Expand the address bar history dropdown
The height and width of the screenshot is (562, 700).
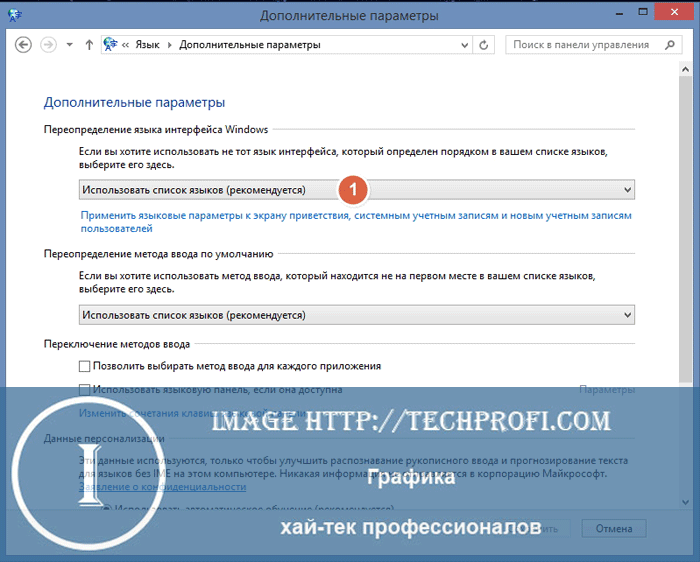463,45
